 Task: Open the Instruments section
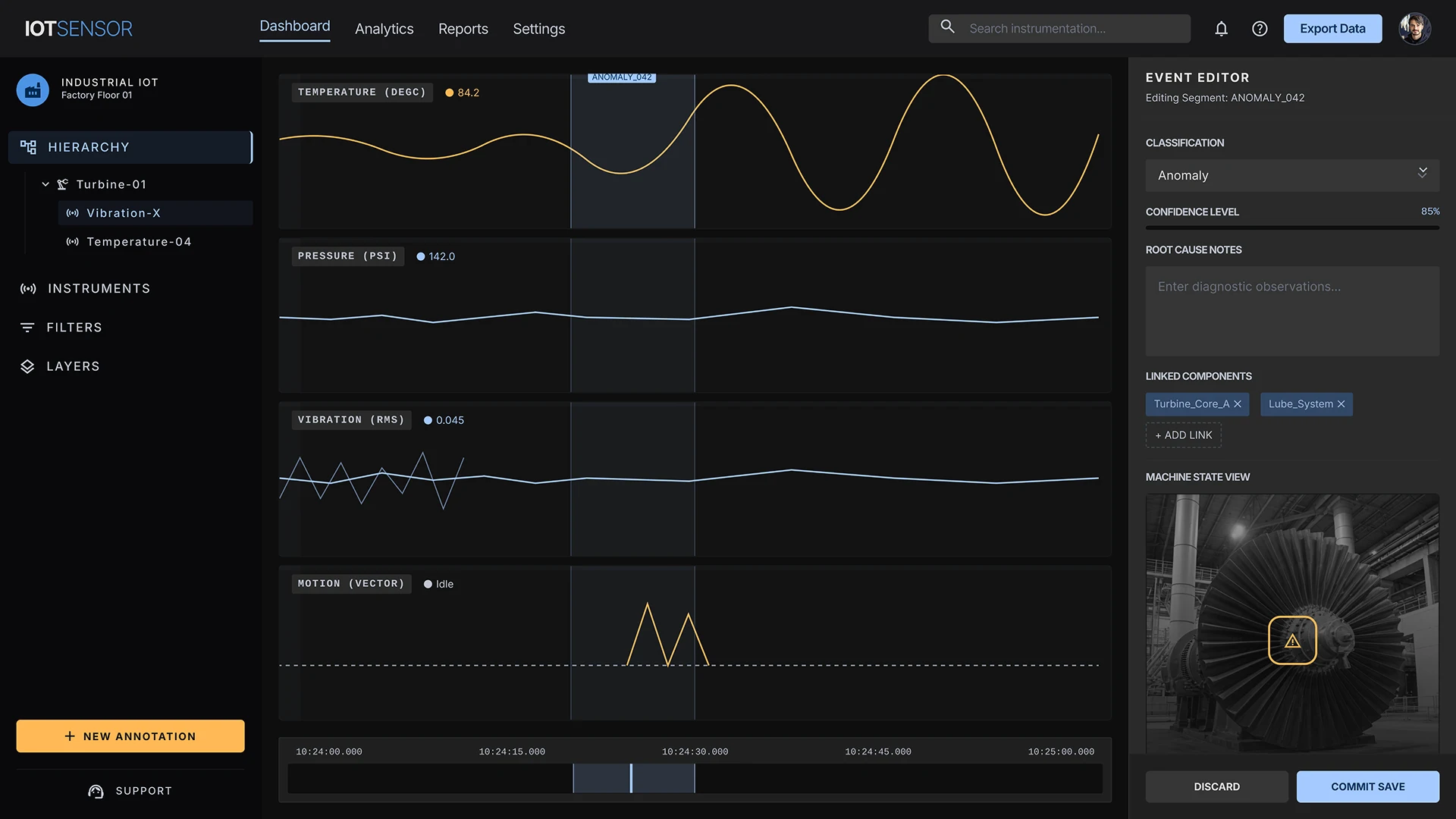(x=99, y=289)
